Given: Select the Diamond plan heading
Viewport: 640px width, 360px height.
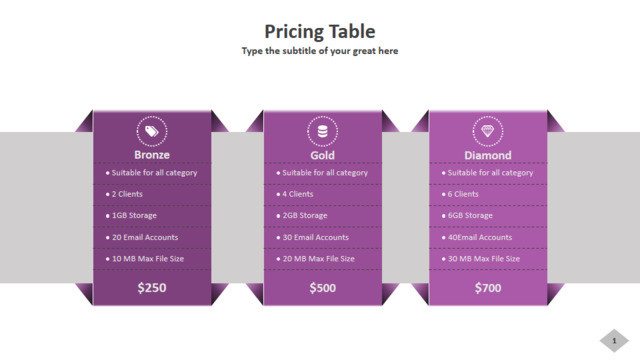Looking at the screenshot, I should 488,156.
